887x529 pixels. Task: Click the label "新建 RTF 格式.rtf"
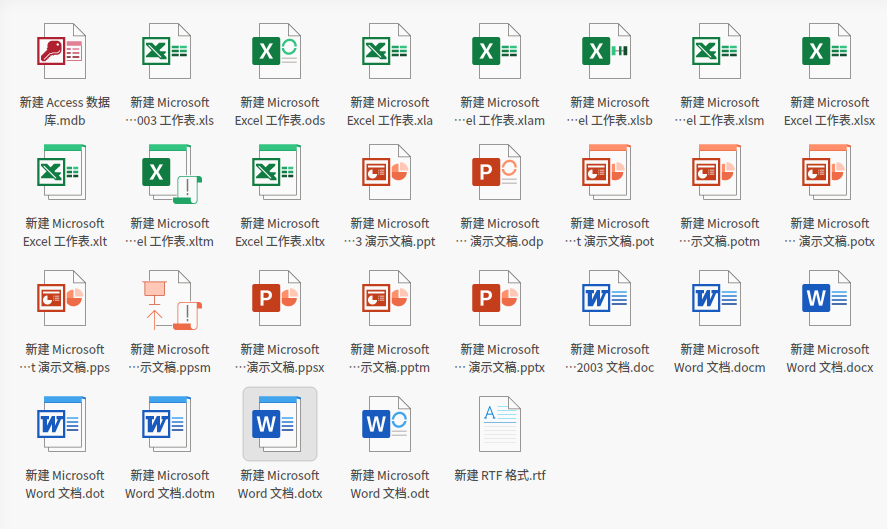pyautogui.click(x=500, y=476)
